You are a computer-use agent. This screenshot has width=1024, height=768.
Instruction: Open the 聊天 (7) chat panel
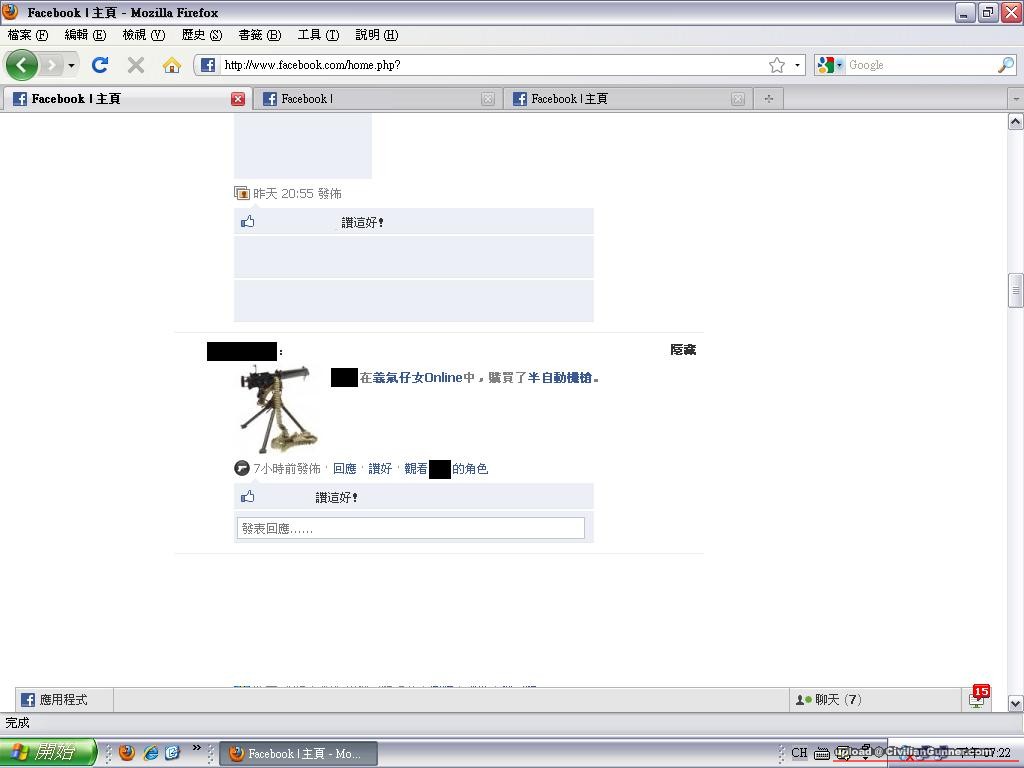[x=830, y=700]
